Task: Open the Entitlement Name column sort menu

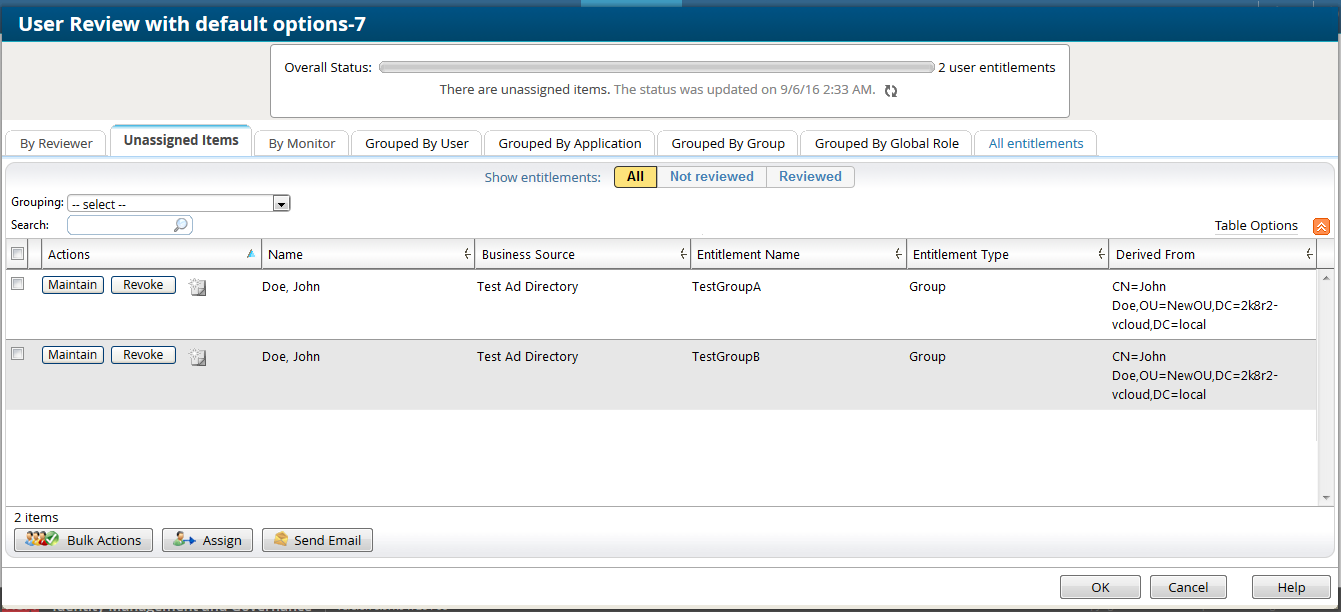Action: click(x=899, y=255)
